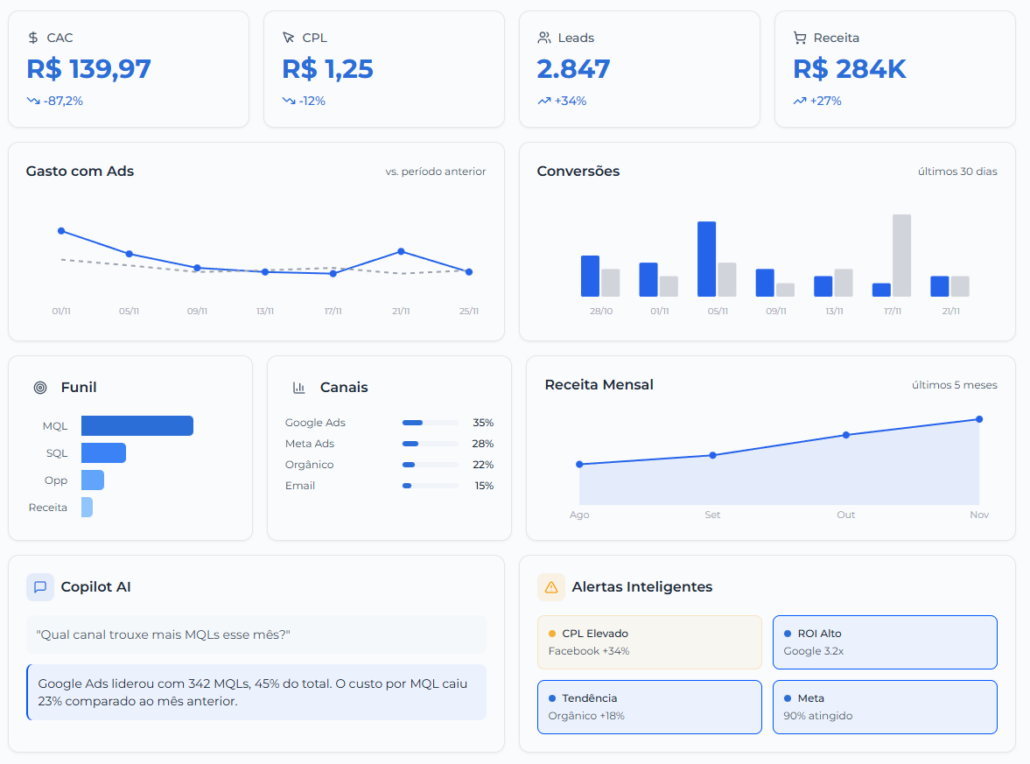Click the chat bubble icon for Copilot AI
The width and height of the screenshot is (1030, 764).
40,587
